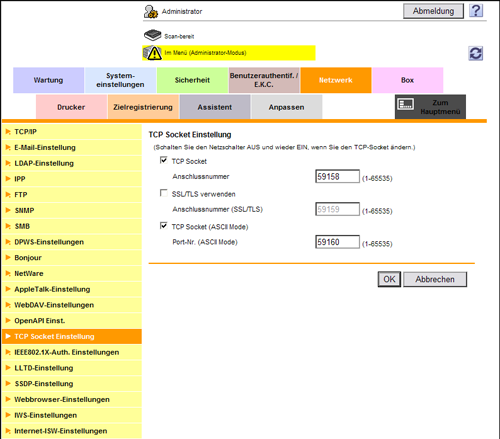Click the Administrator user icon
This screenshot has width=500, height=439.
pyautogui.click(x=151, y=12)
